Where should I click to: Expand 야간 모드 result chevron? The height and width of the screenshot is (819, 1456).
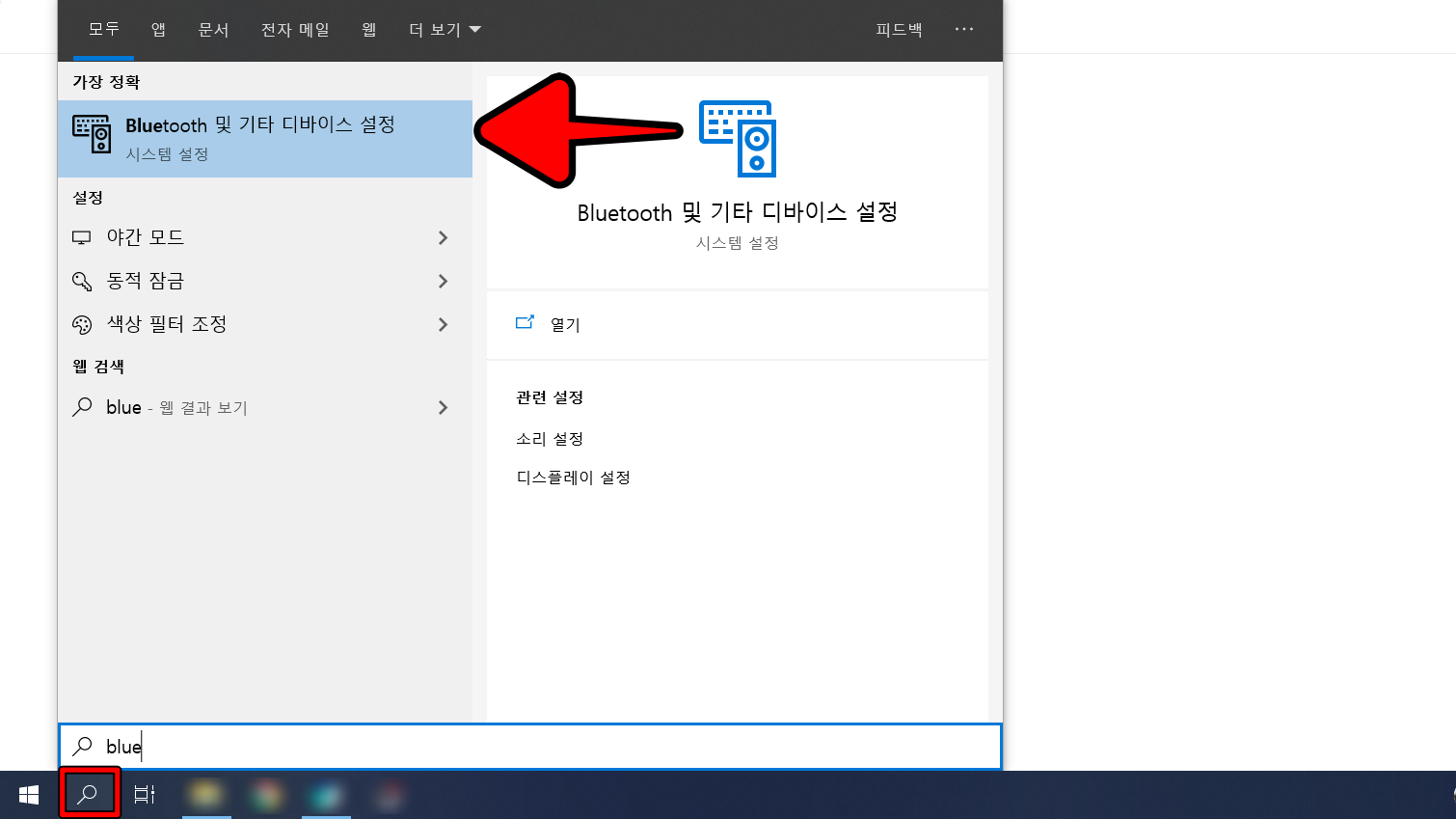click(x=444, y=237)
